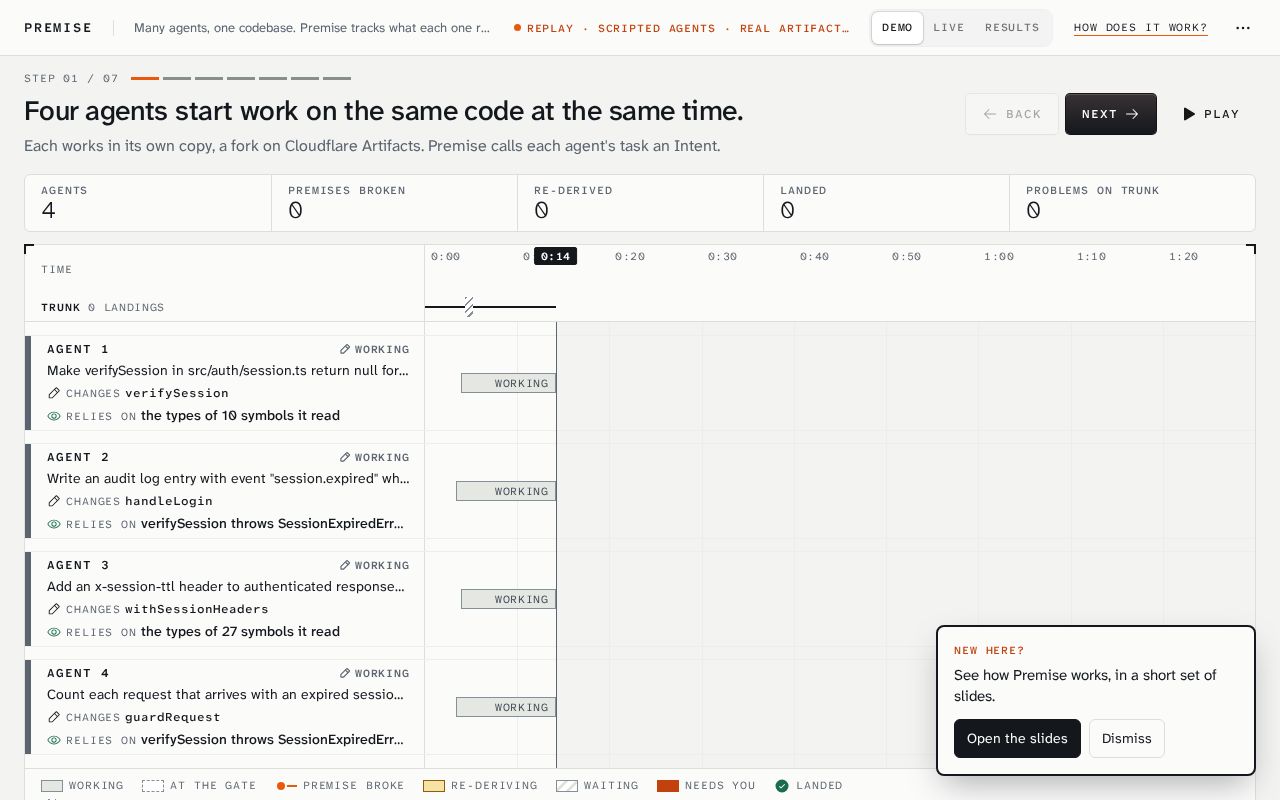
Task: Switch to the Demo tab
Action: [897, 28]
